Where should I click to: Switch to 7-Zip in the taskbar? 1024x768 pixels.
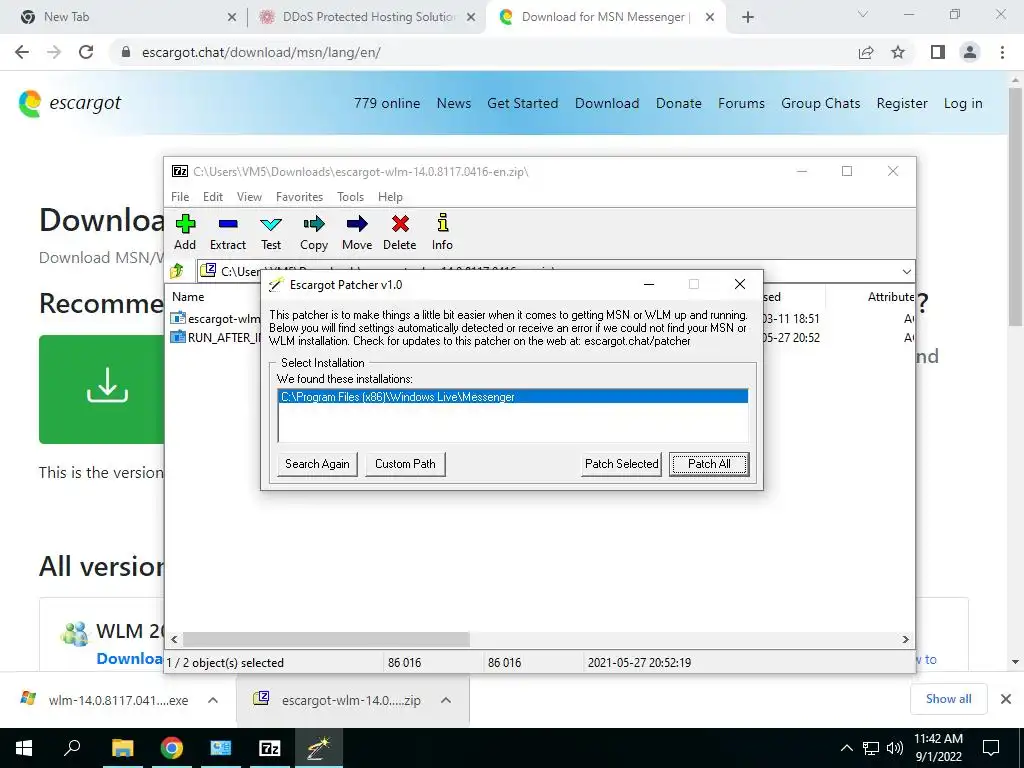pyautogui.click(x=269, y=748)
